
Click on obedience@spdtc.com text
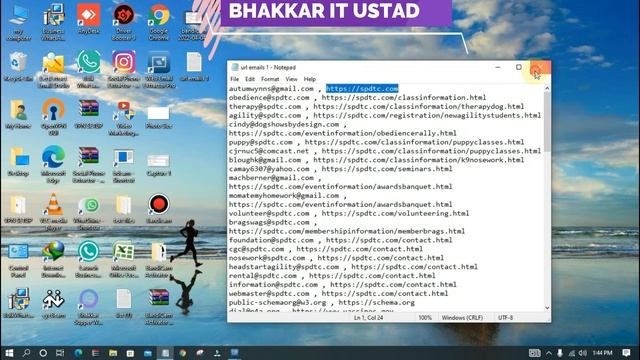point(269,98)
